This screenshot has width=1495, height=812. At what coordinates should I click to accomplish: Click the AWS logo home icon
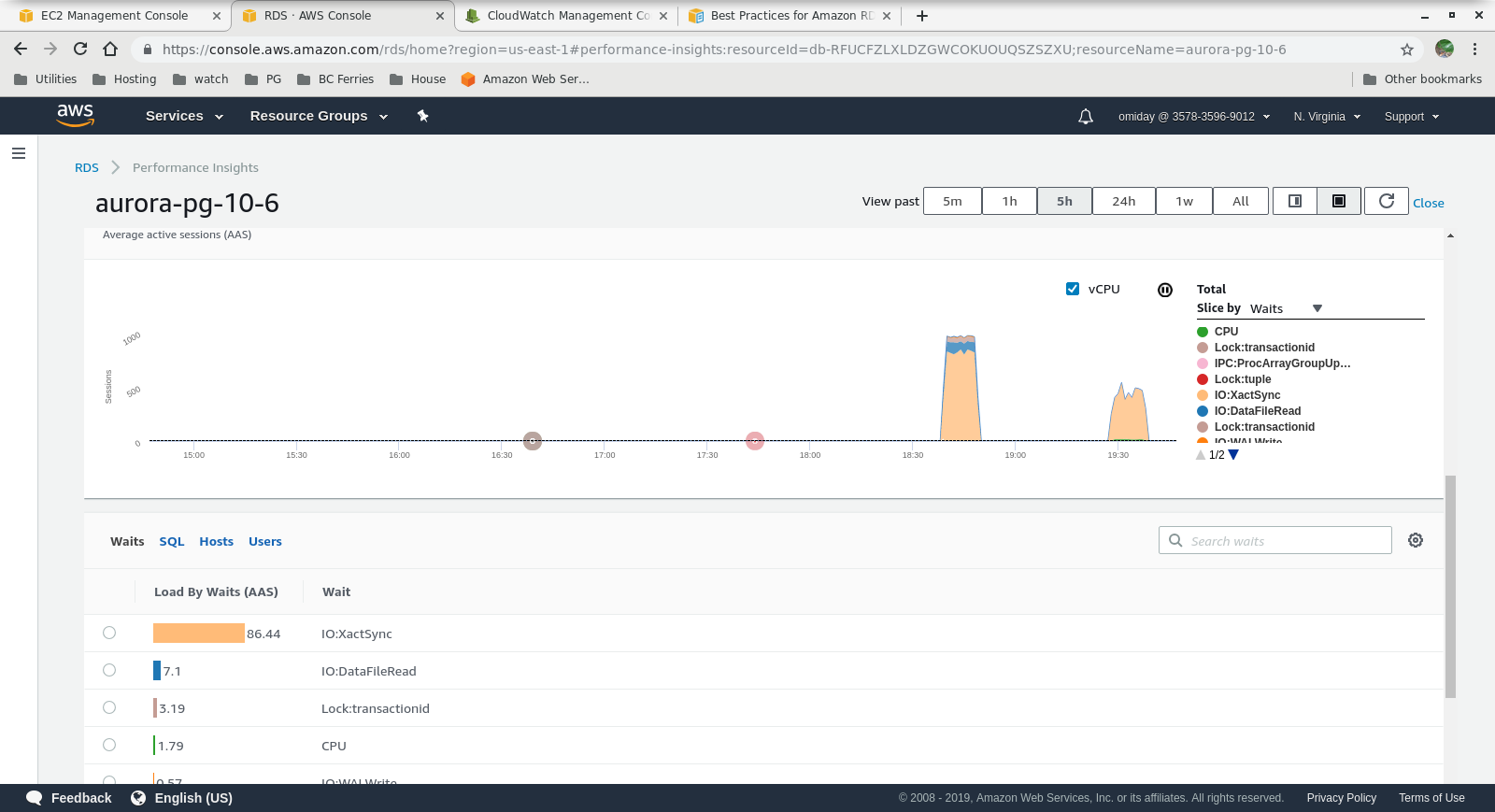click(75, 115)
